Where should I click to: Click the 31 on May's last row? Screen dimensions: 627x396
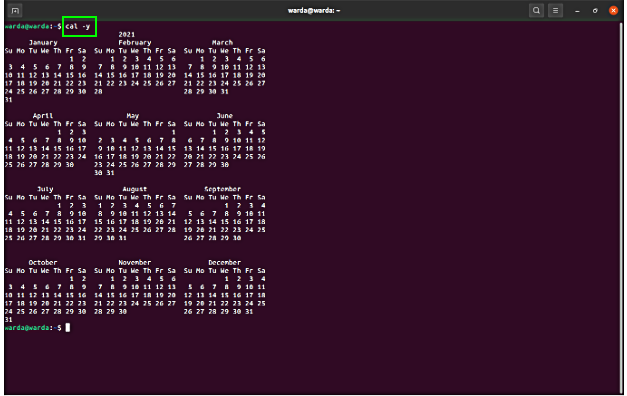click(x=110, y=173)
